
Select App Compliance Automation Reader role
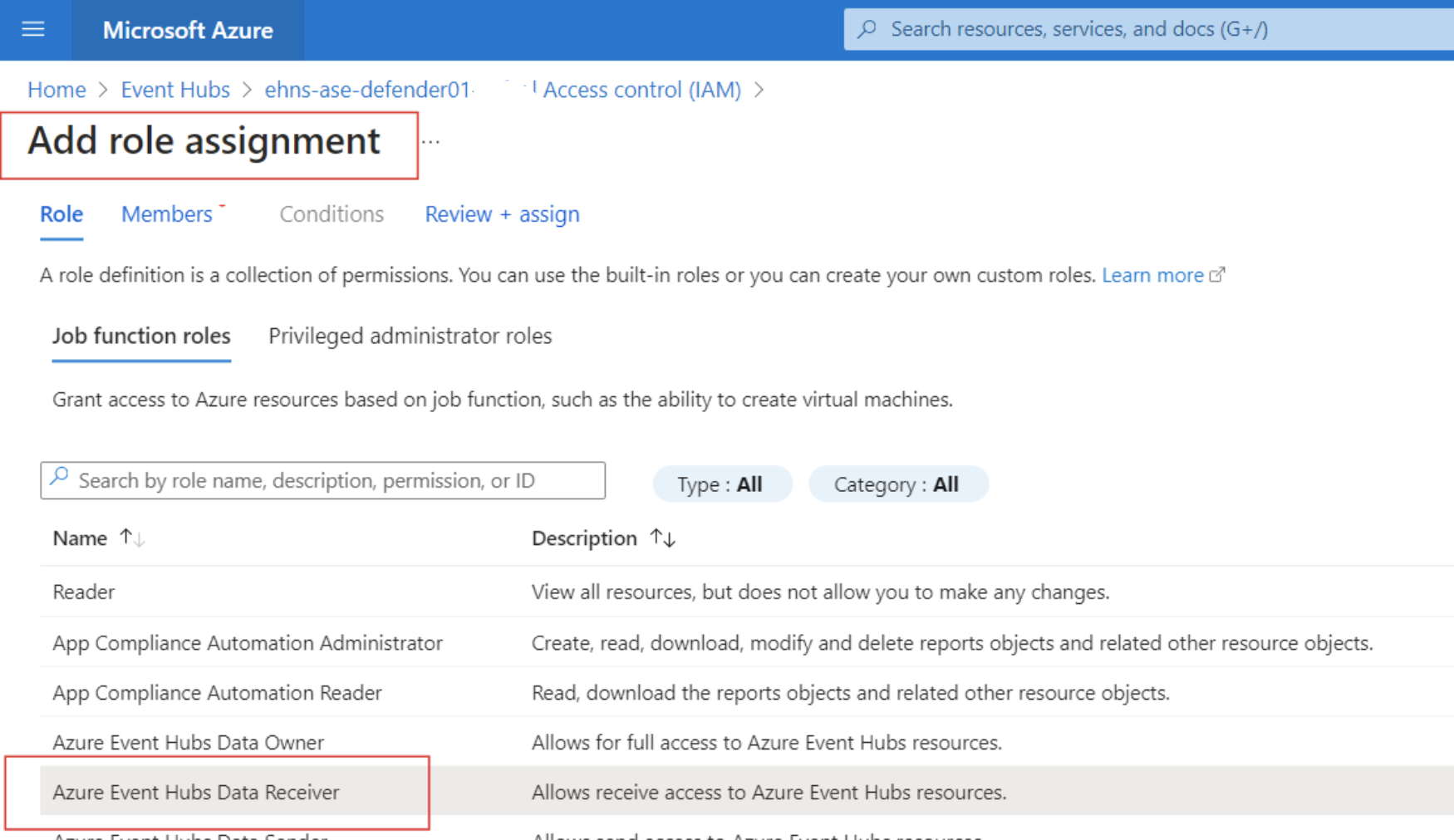tap(747, 692)
